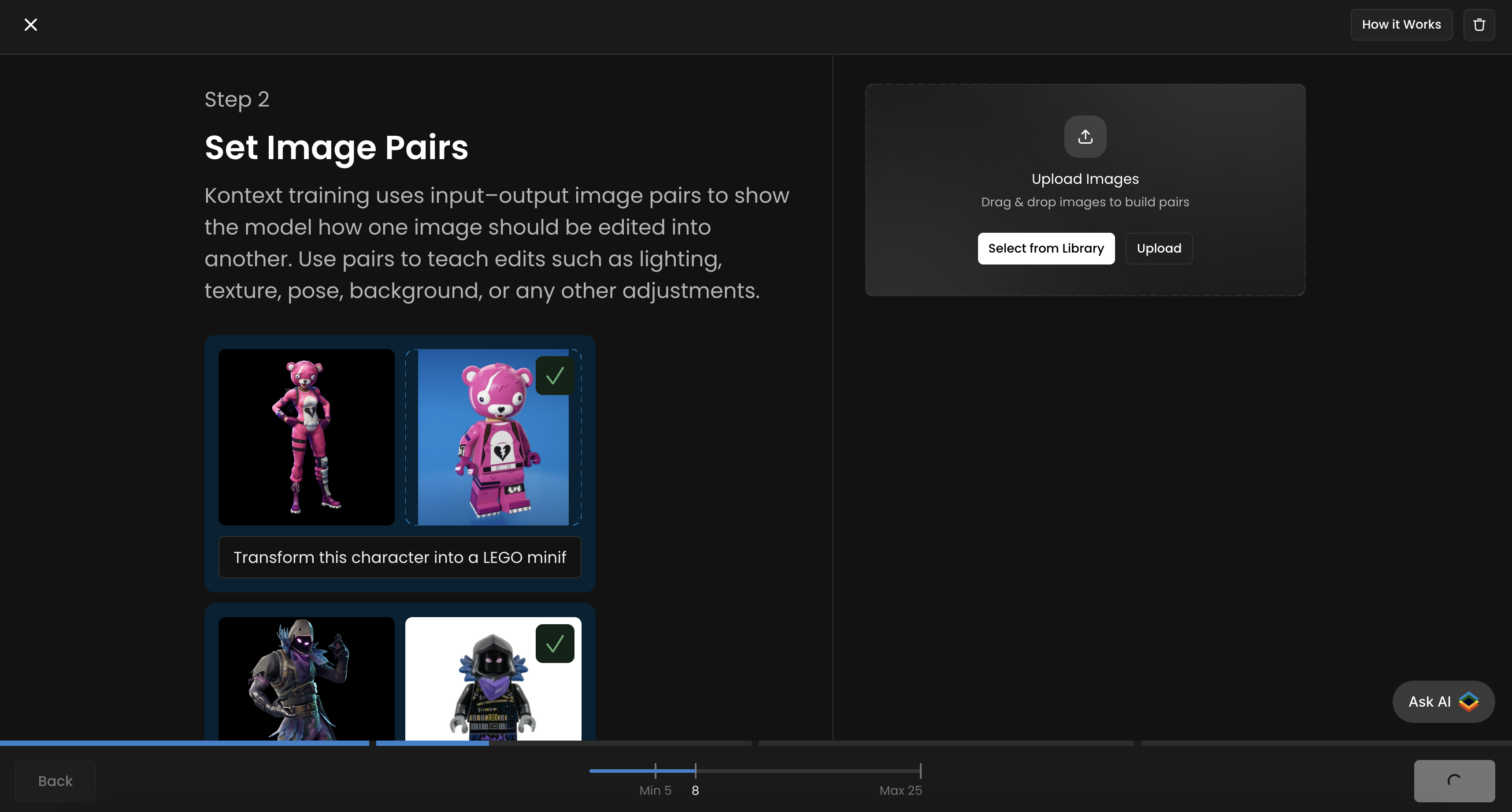The image size is (1512, 812).
Task: Click the Upload Images drop zone
Action: coord(1085,190)
